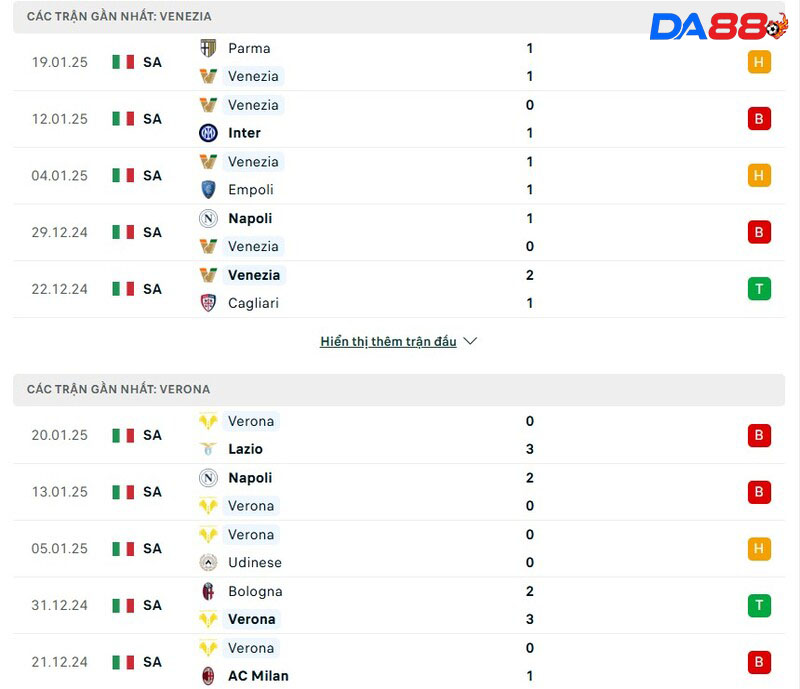Viewport: 800px width, 689px height.
Task: Click the Cagliari club crest
Action: (x=208, y=303)
